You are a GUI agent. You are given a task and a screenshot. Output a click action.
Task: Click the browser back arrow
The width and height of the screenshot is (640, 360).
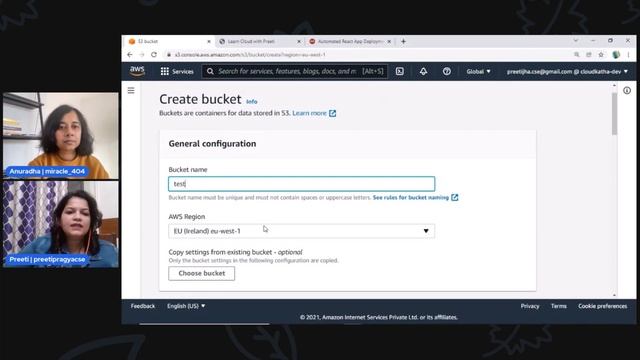130,55
